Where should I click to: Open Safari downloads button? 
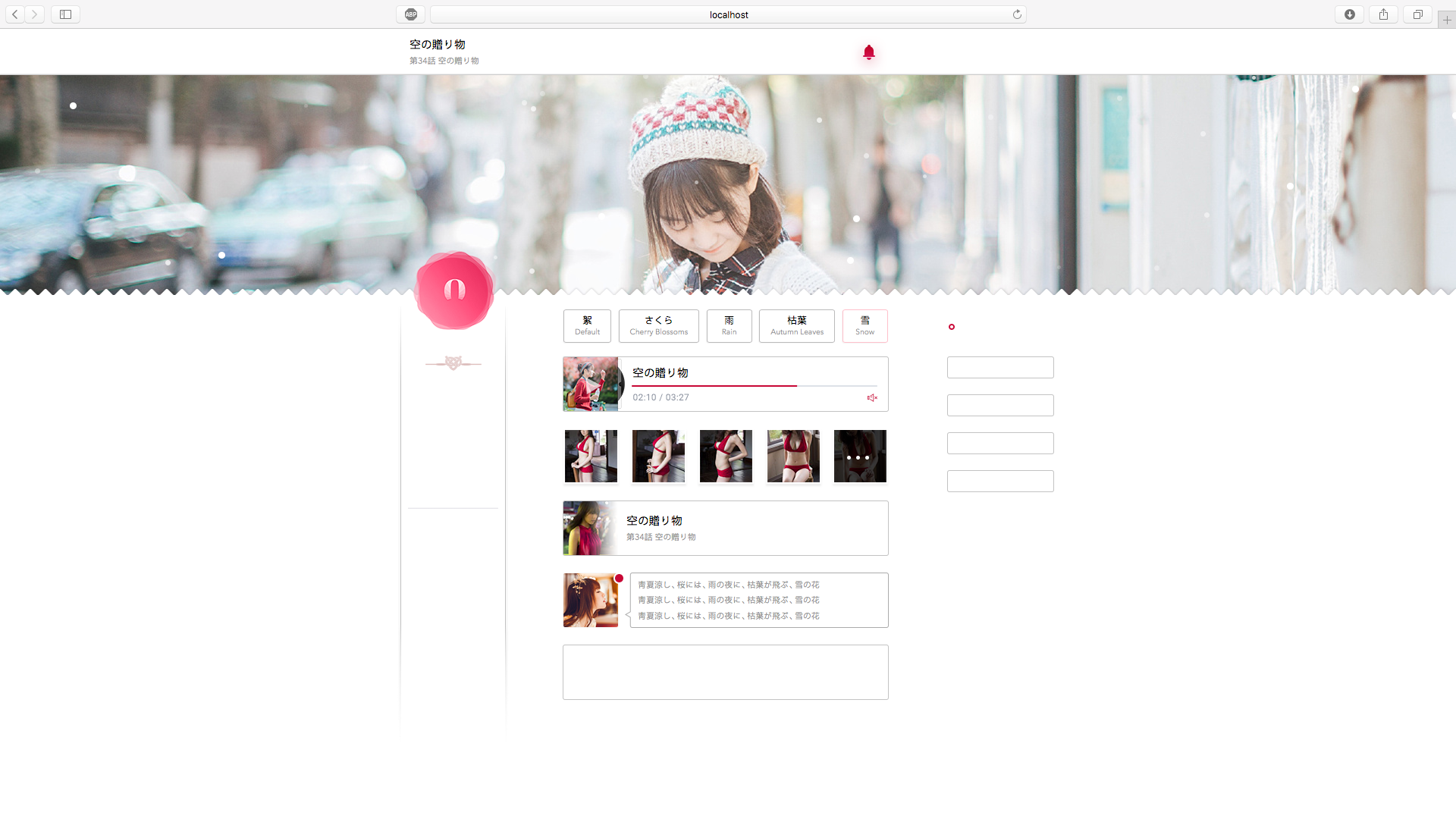coord(1349,14)
